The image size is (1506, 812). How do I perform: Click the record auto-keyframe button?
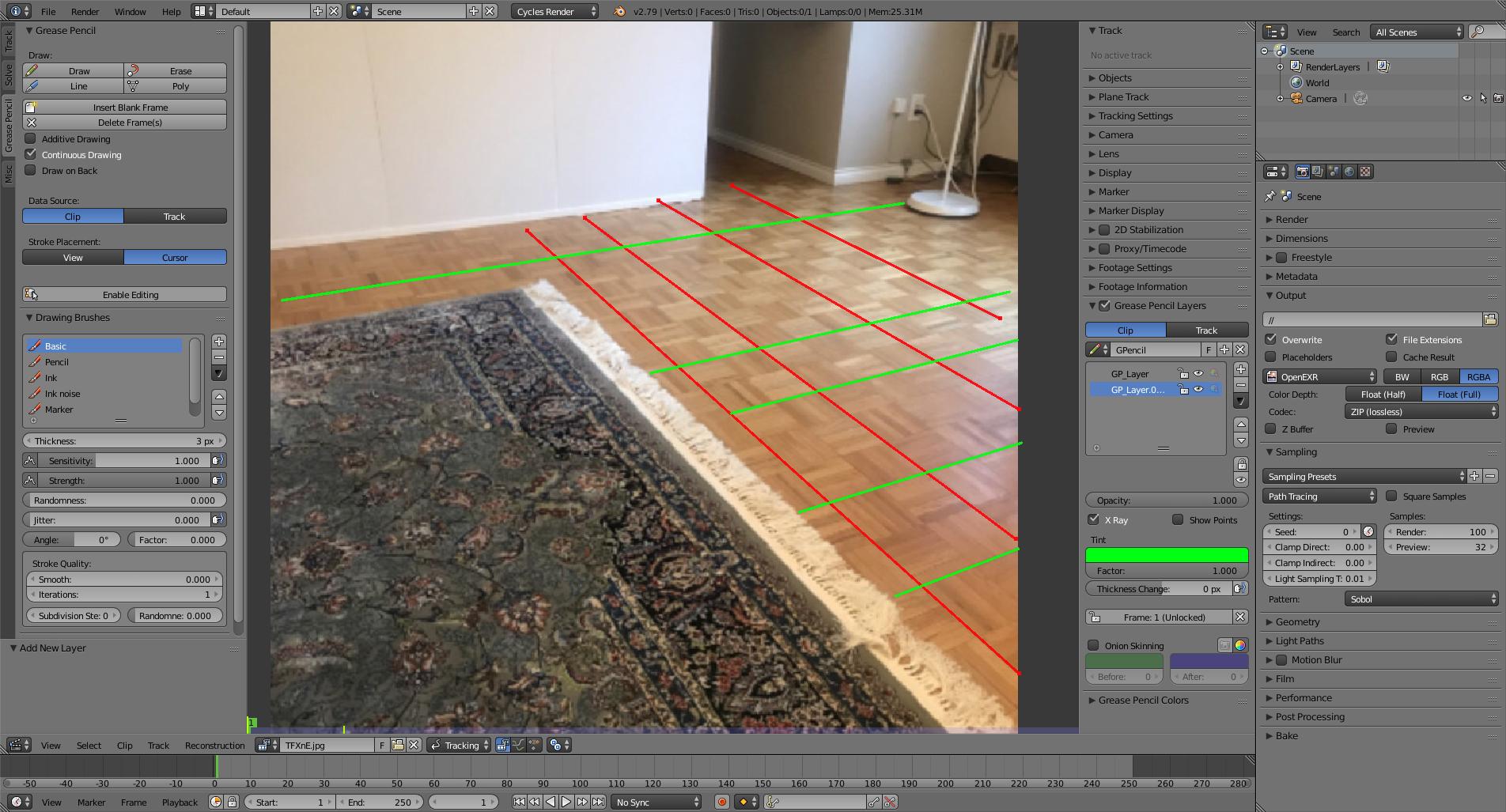(x=721, y=802)
